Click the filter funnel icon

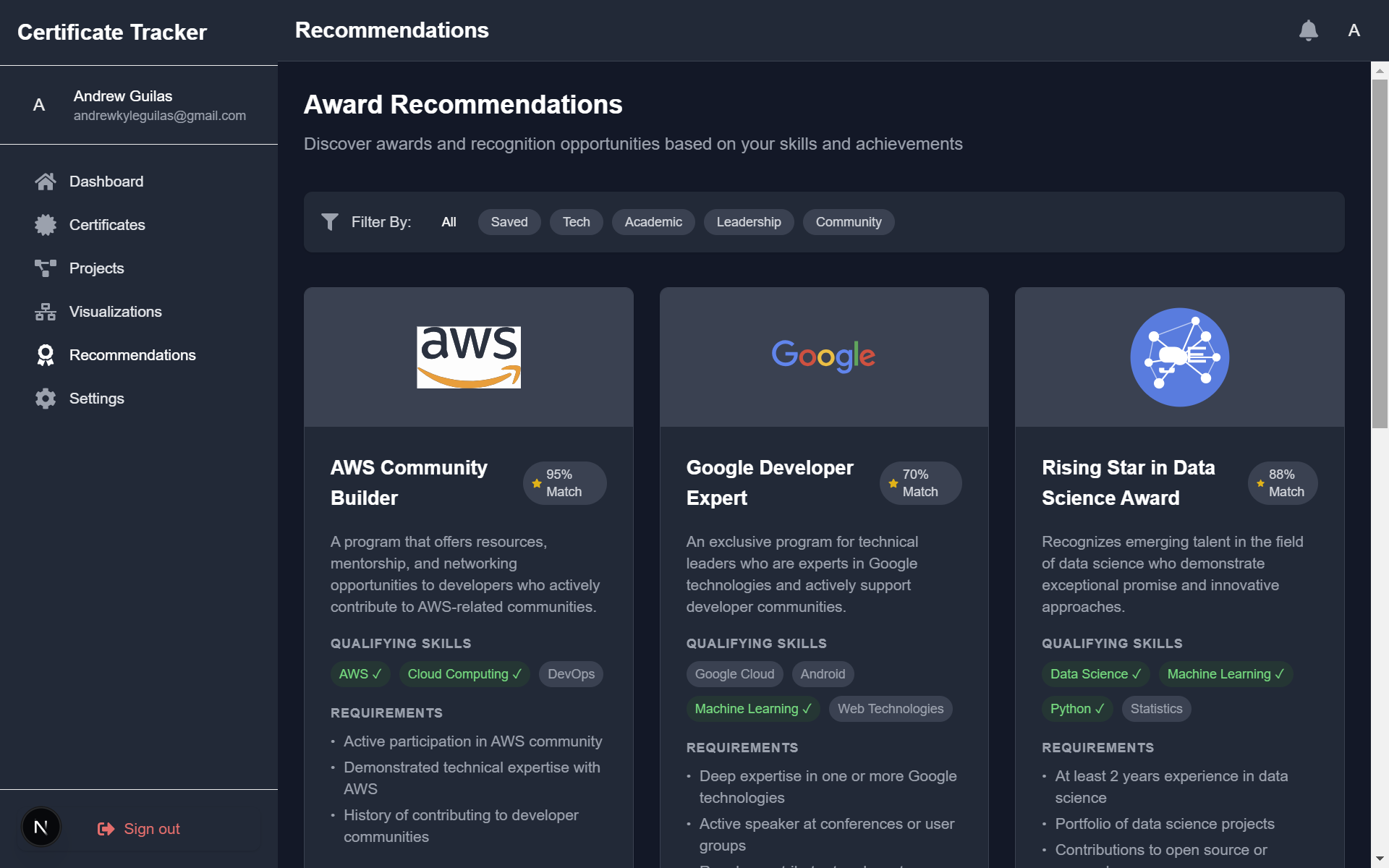[x=330, y=222]
